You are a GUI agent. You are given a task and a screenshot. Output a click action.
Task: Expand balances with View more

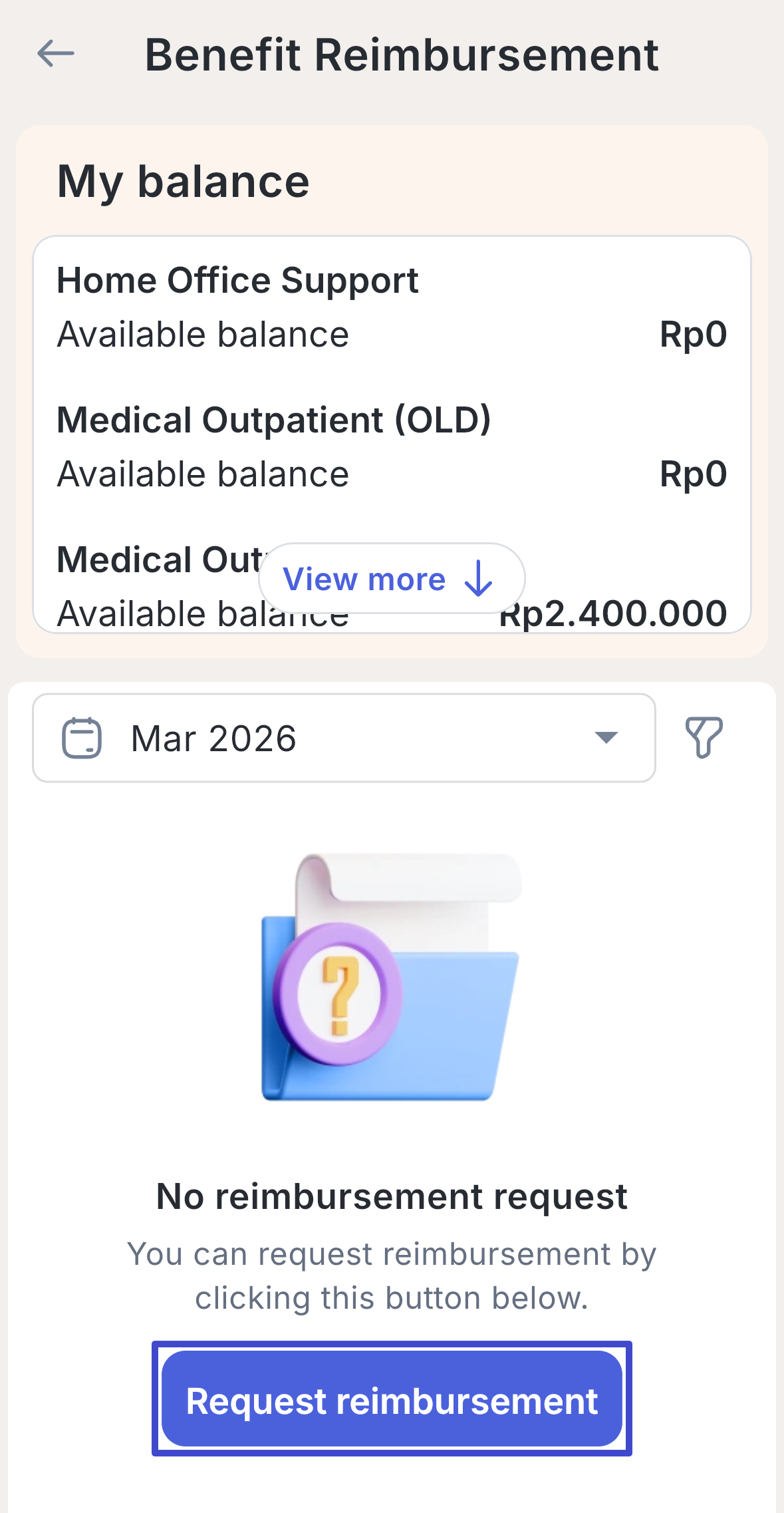tap(364, 579)
